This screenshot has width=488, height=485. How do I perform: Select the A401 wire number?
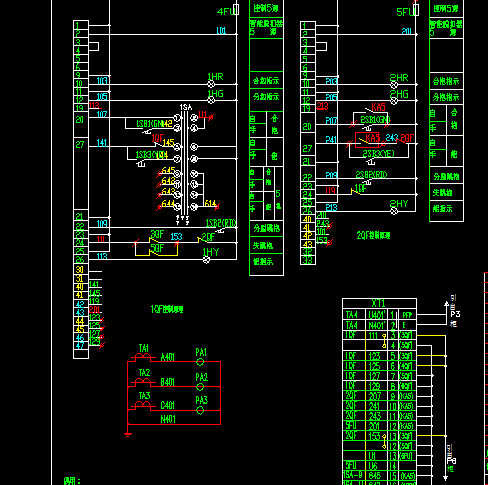[x=167, y=357]
